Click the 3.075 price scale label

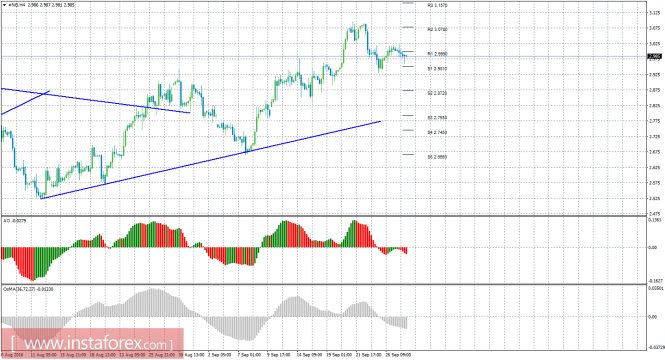[654, 28]
